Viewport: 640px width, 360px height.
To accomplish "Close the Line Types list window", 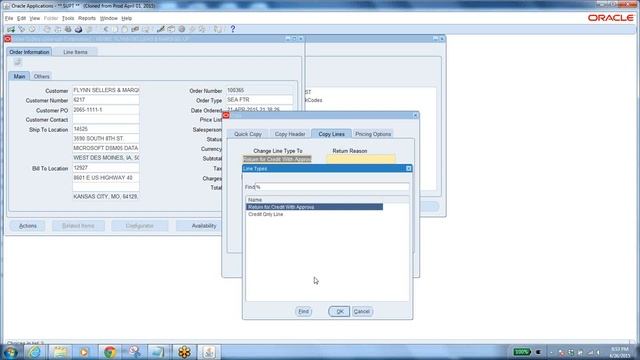I will tap(409, 168).
